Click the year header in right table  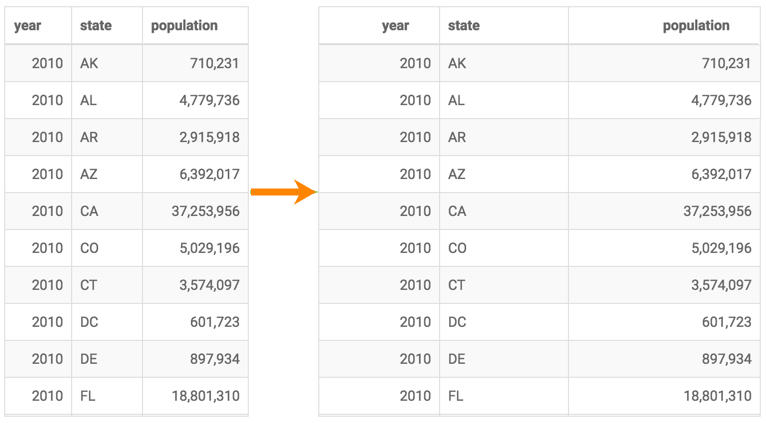(x=395, y=26)
